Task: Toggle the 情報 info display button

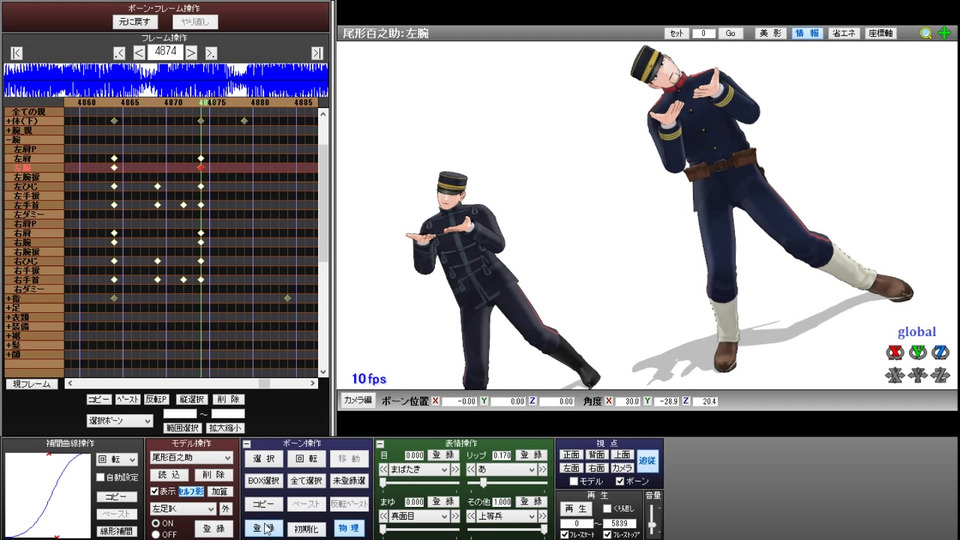Action: (806, 33)
